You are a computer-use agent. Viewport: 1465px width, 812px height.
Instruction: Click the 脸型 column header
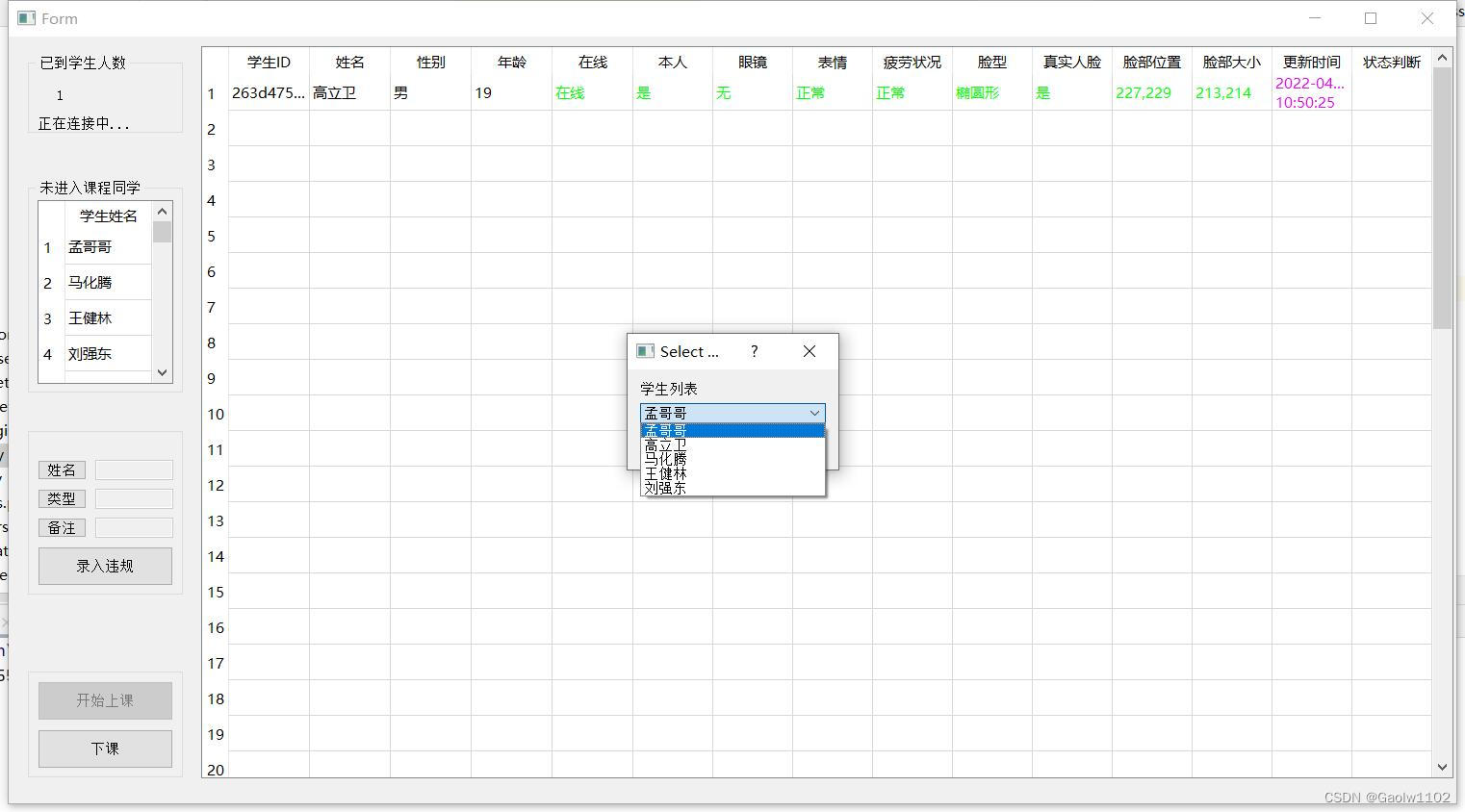coord(992,62)
